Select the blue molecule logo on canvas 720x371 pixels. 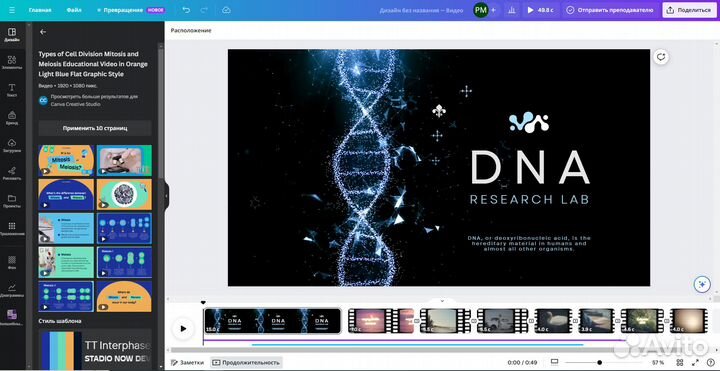point(529,122)
